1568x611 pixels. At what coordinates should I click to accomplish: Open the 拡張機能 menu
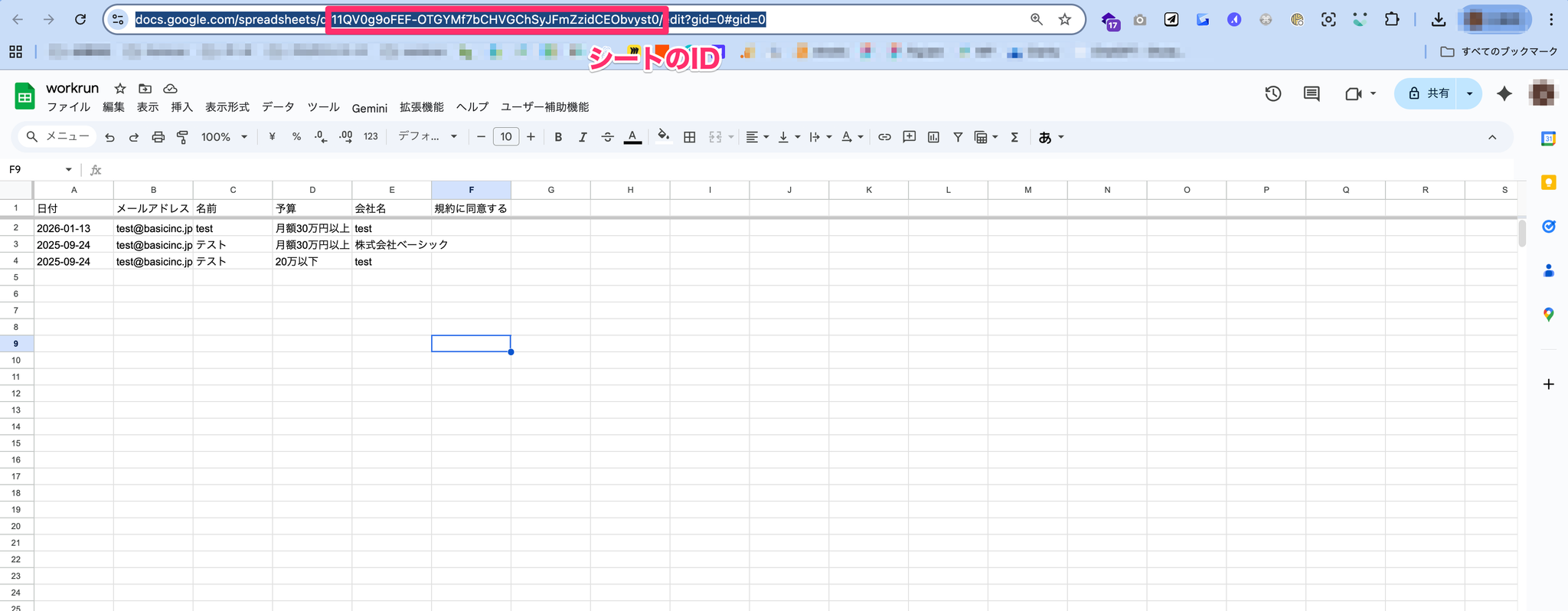pos(421,107)
